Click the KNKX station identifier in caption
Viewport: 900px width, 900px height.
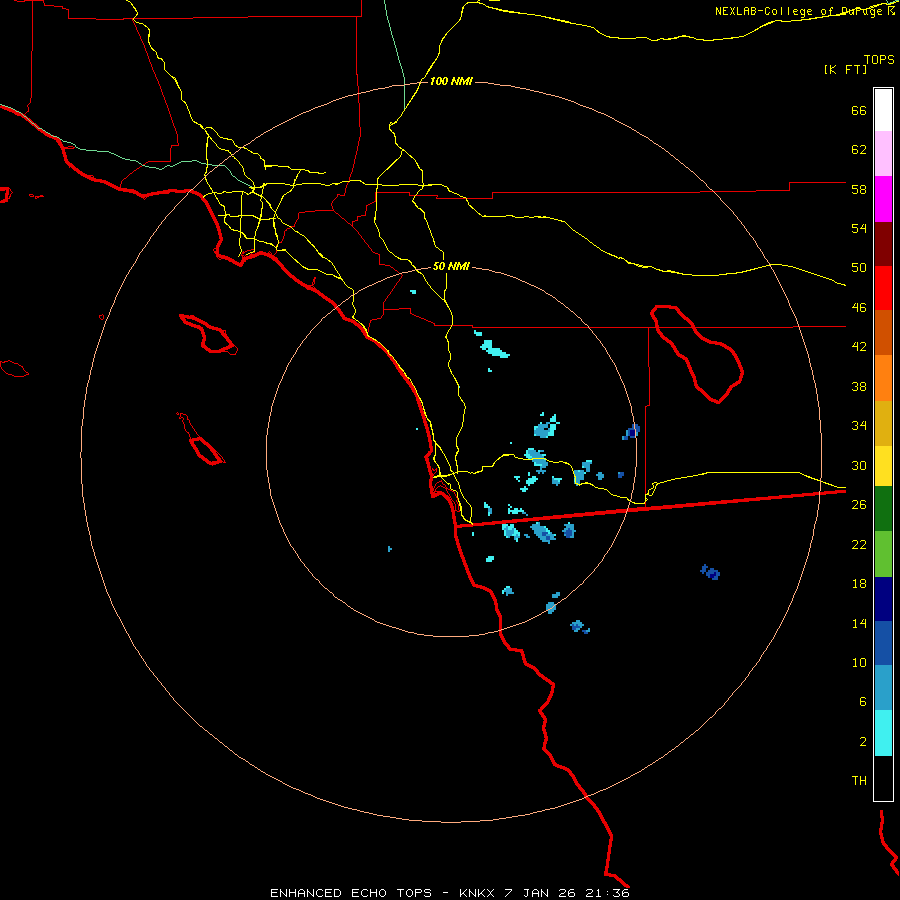click(476, 893)
